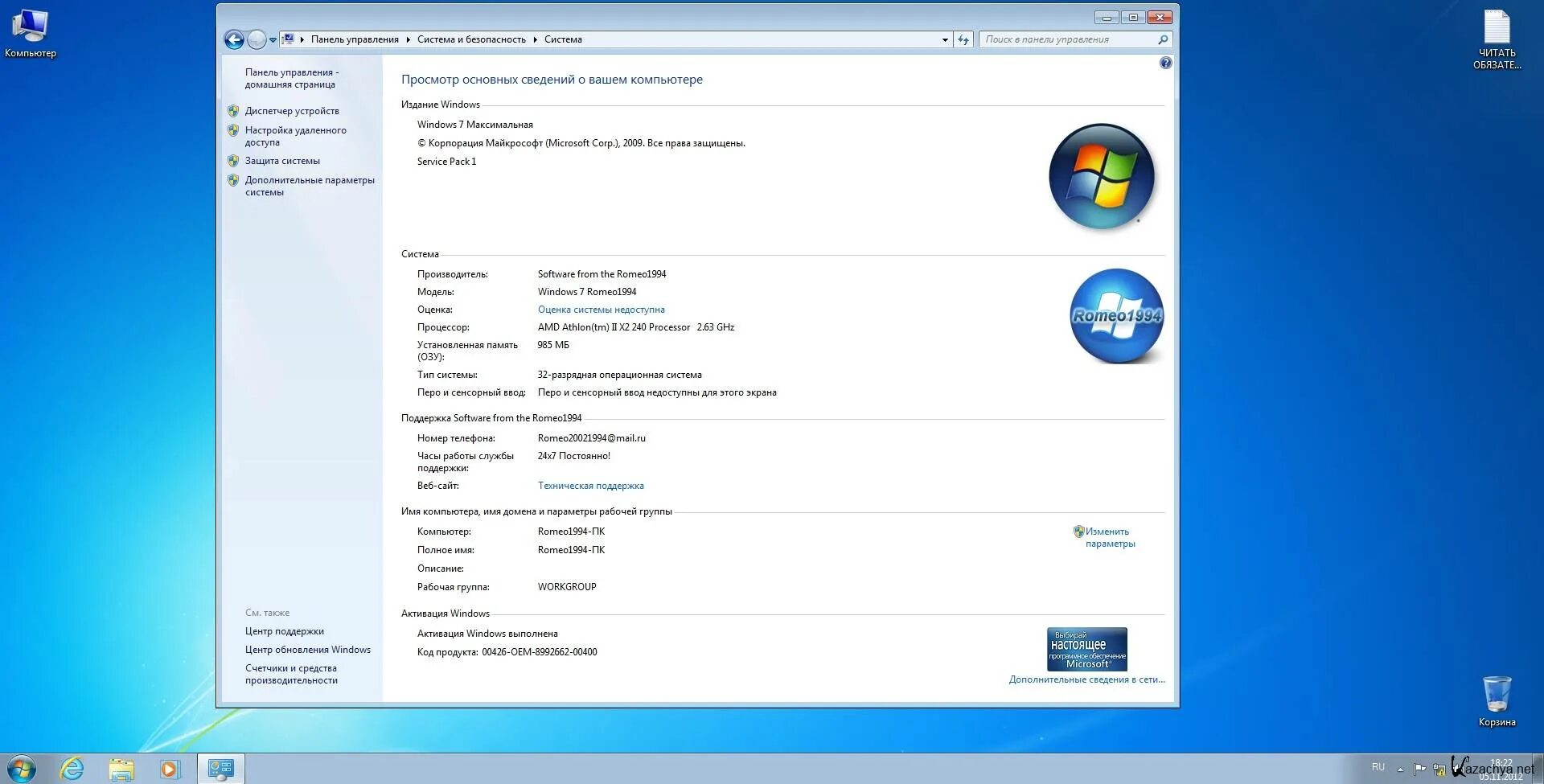Open Техническая поддержка website link
Image resolution: width=1544 pixels, height=784 pixels.
point(591,486)
